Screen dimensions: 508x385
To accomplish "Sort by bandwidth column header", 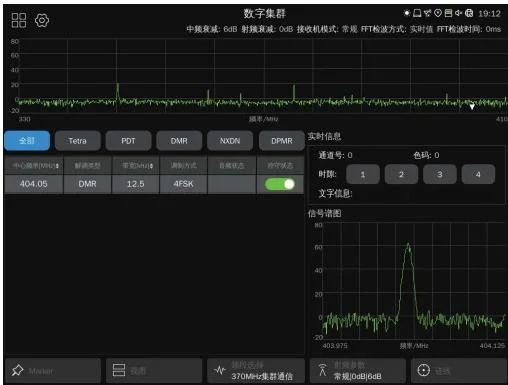I will click(x=136, y=165).
